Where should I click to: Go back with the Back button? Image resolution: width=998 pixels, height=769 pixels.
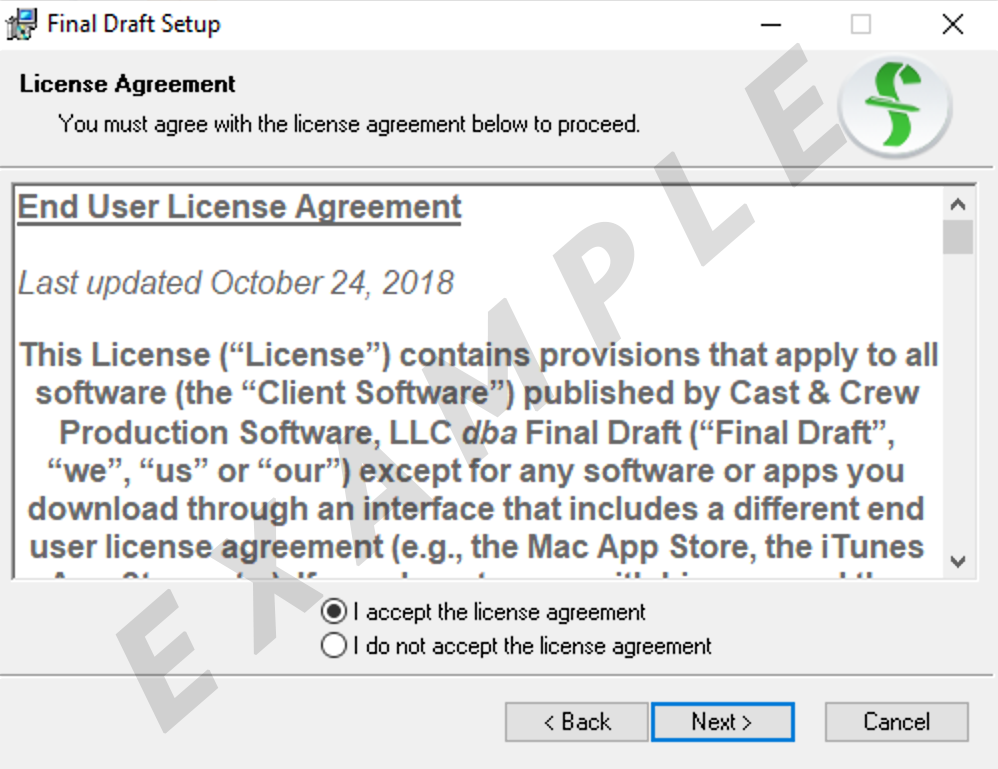(576, 722)
